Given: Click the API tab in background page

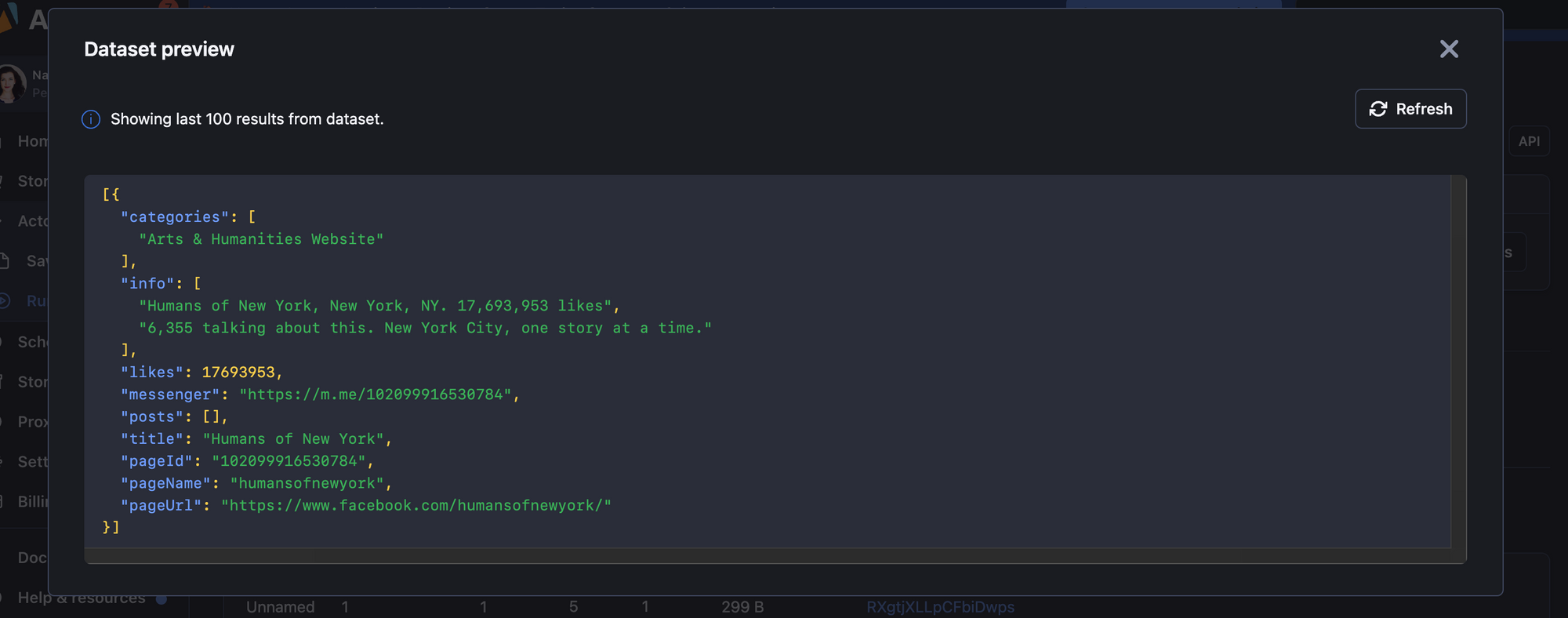Looking at the screenshot, I should [1529, 141].
